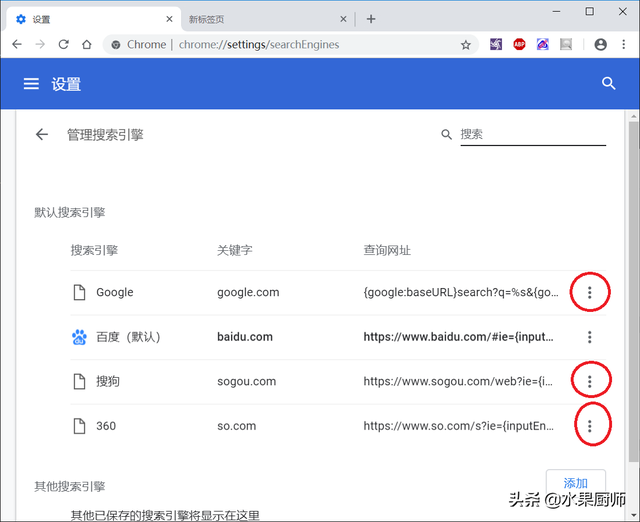Open the settings hamburger menu

click(31, 84)
